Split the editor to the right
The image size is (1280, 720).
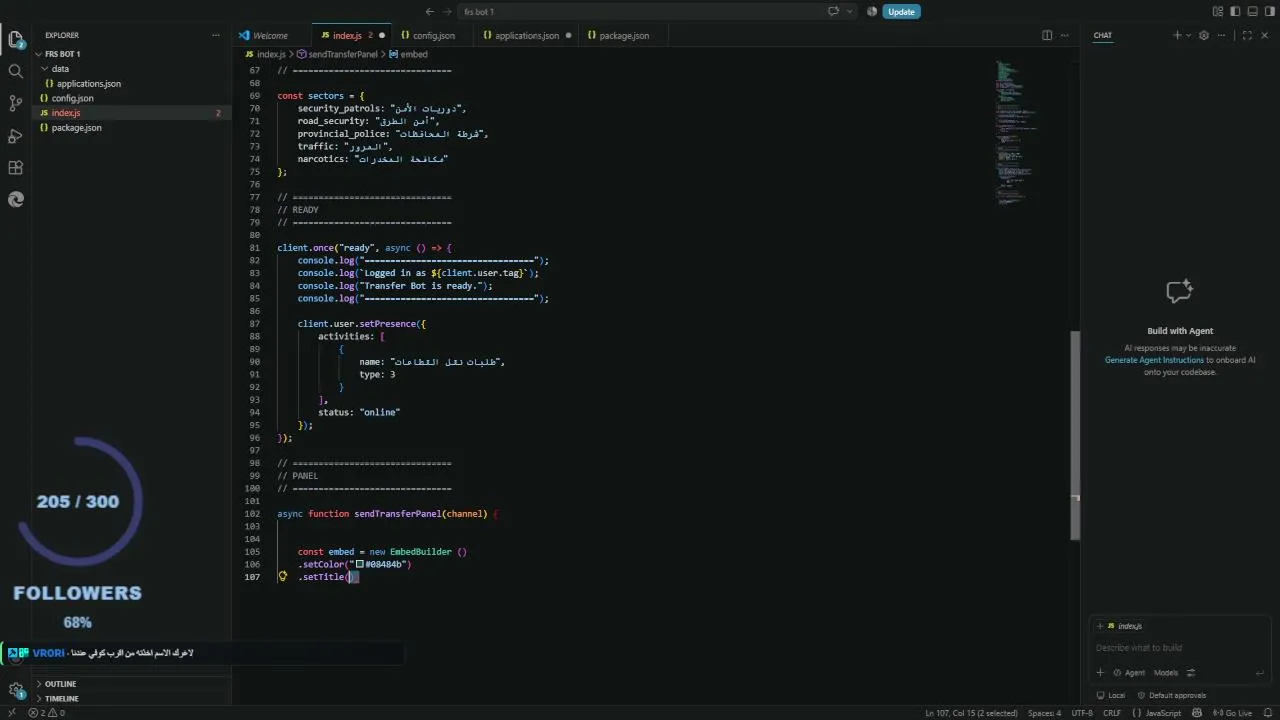(1047, 35)
